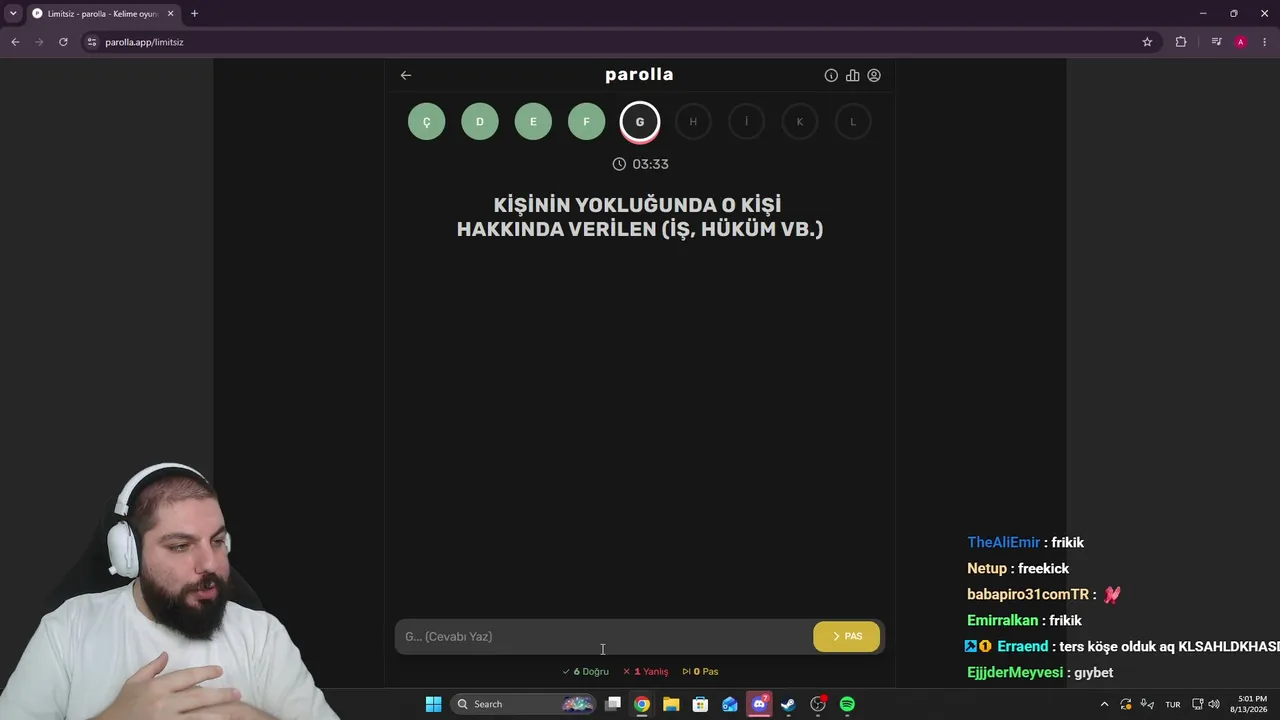The width and height of the screenshot is (1280, 720).
Task: Click the chat message from Erraend
Action: pos(1122,646)
